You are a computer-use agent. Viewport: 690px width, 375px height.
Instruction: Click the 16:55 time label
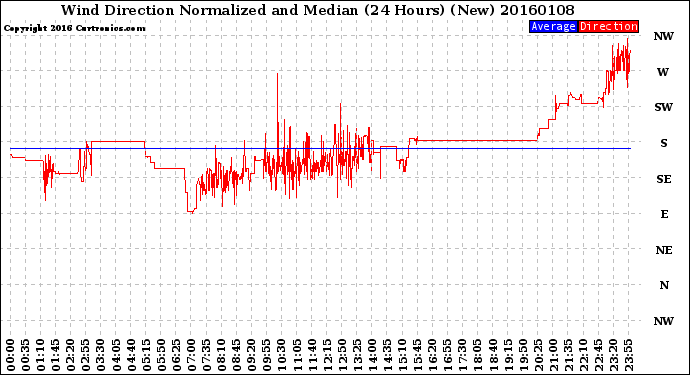coord(447,355)
